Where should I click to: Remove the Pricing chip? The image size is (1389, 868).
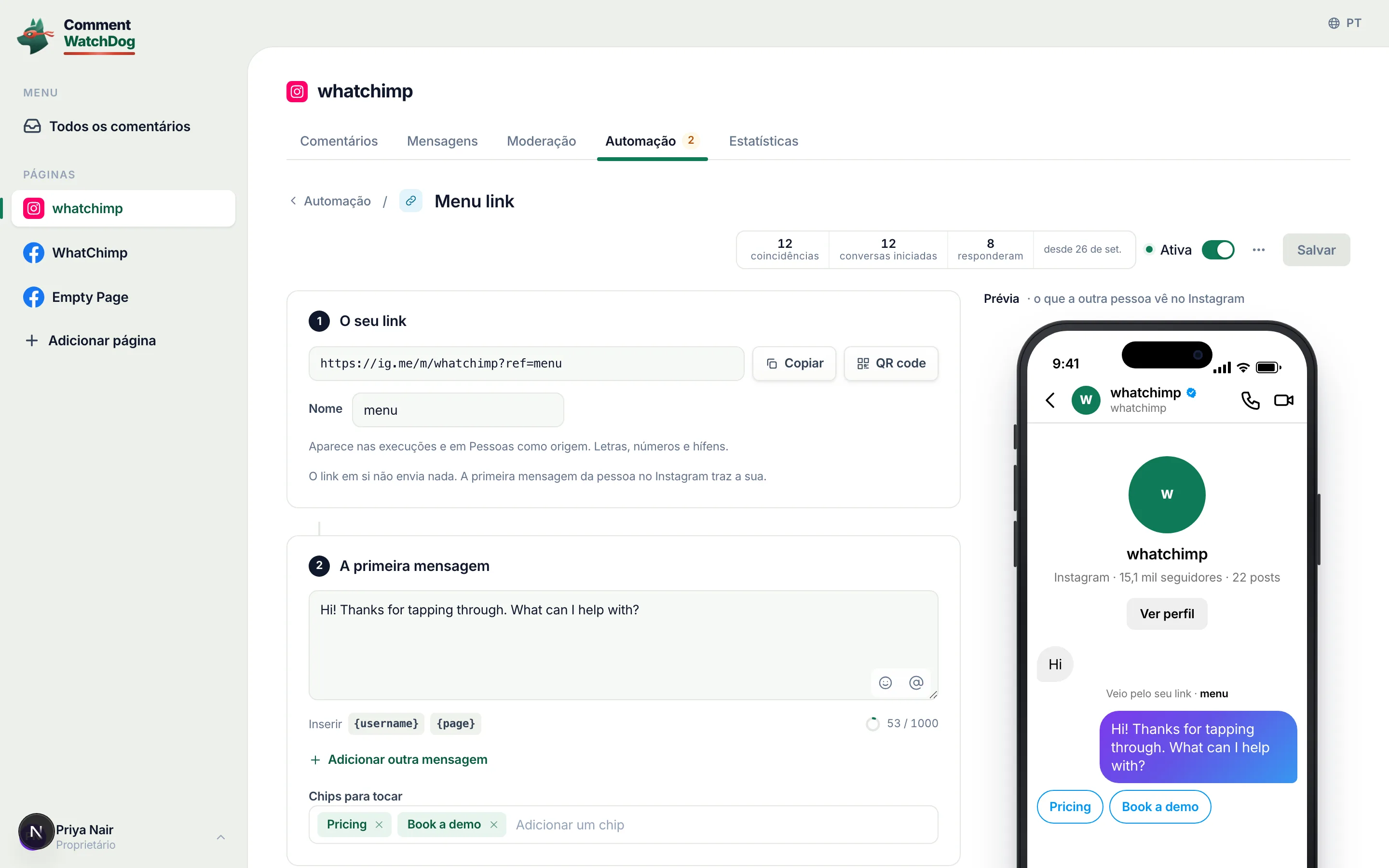379,825
